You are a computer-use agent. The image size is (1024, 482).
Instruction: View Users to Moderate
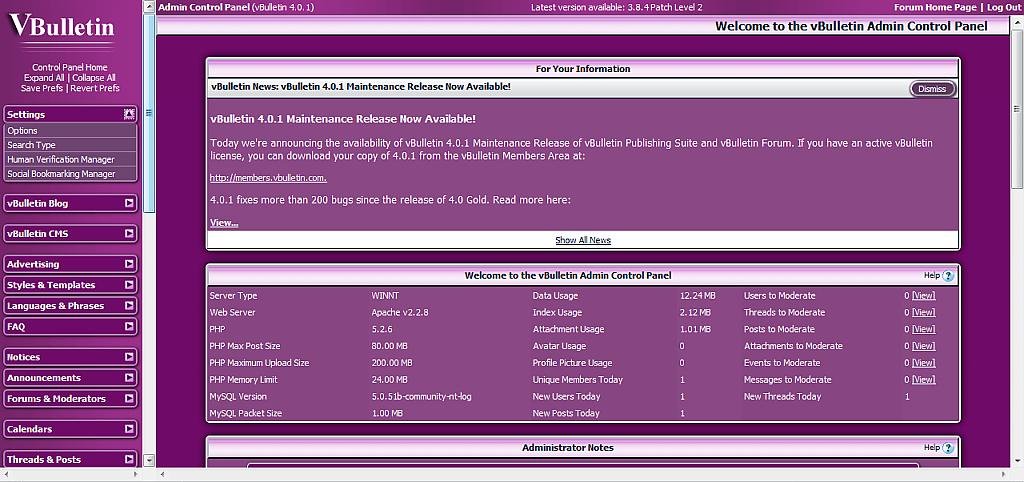(923, 295)
